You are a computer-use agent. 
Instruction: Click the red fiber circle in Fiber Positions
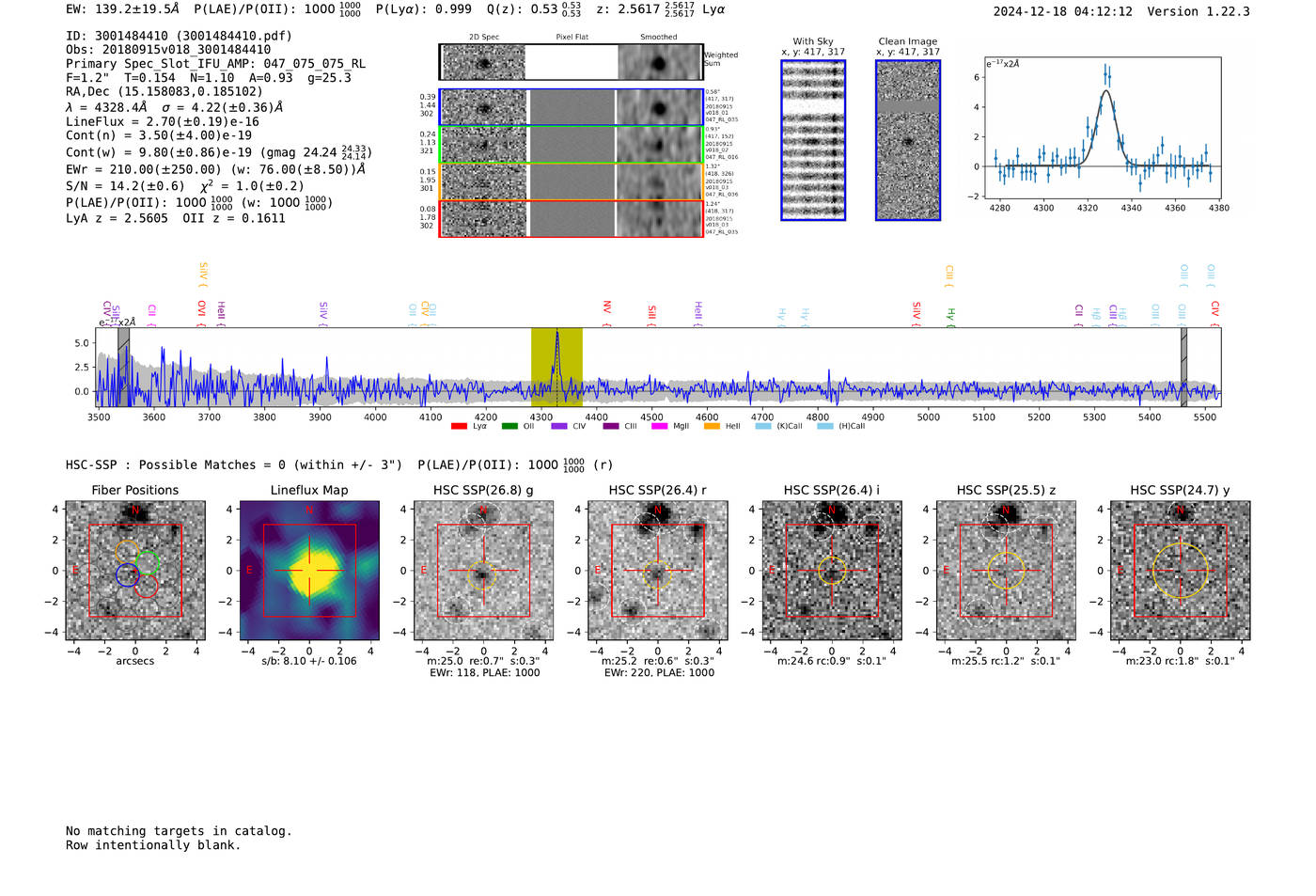(x=146, y=586)
